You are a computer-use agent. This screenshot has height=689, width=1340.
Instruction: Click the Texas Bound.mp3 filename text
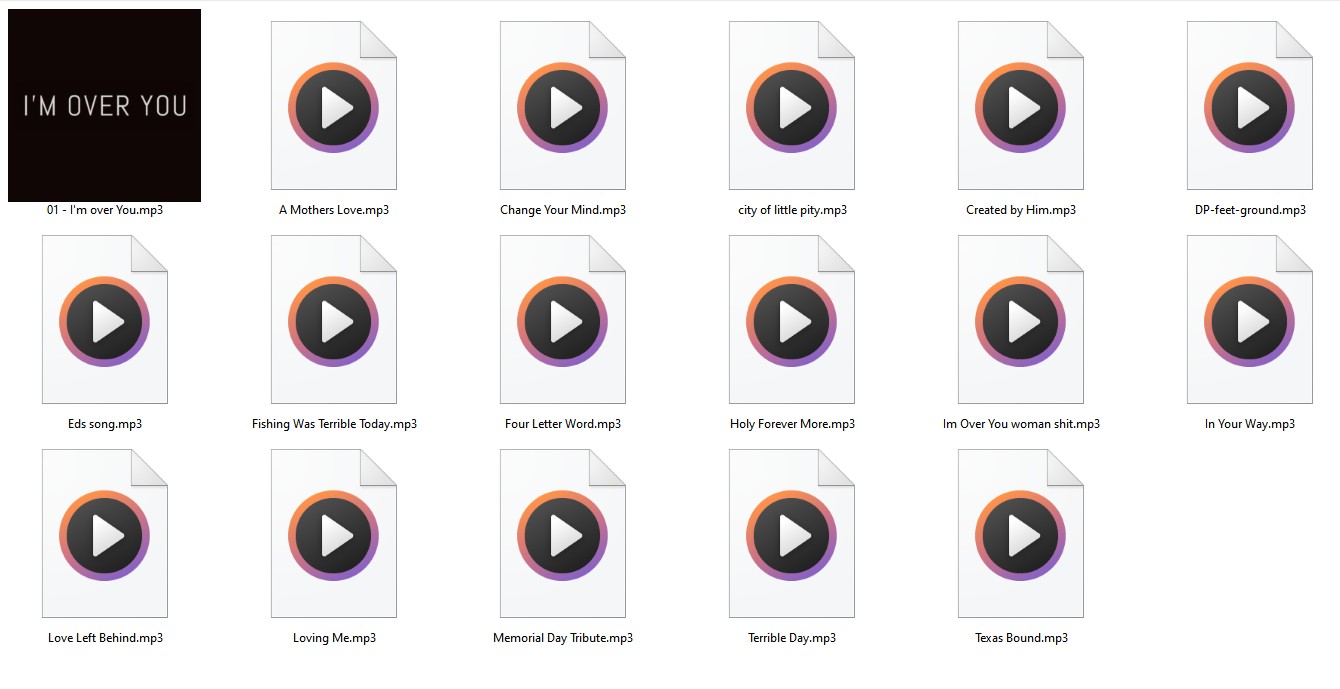(1021, 638)
